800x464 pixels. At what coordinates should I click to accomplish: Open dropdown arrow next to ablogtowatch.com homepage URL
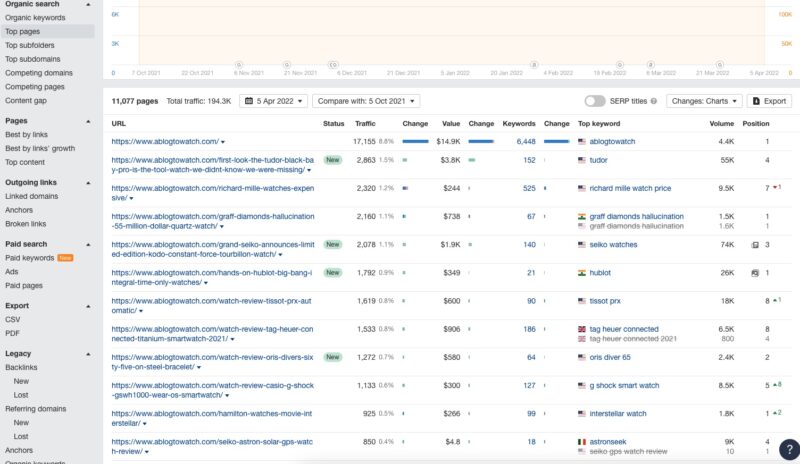(223, 142)
